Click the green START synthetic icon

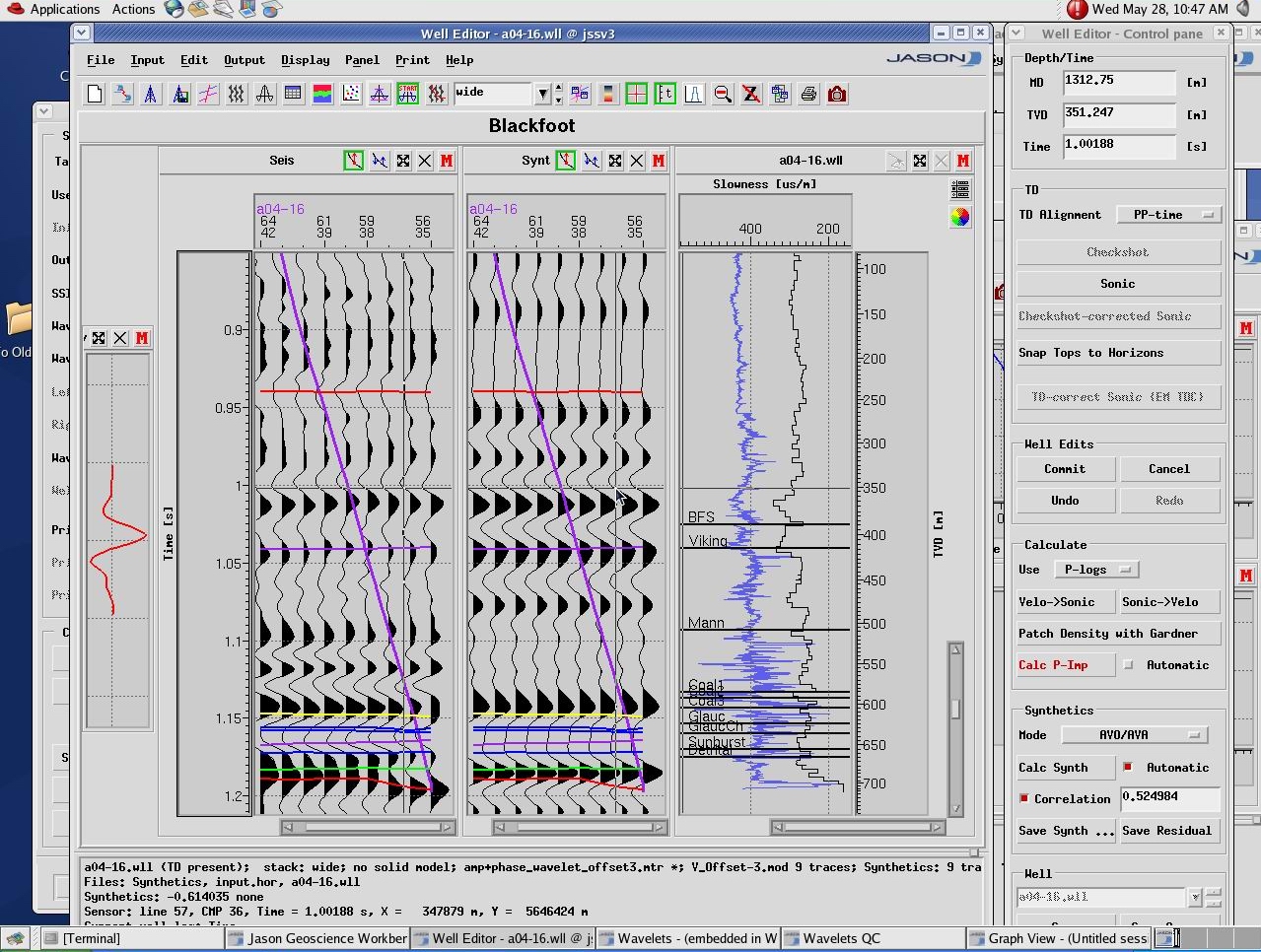pos(407,94)
